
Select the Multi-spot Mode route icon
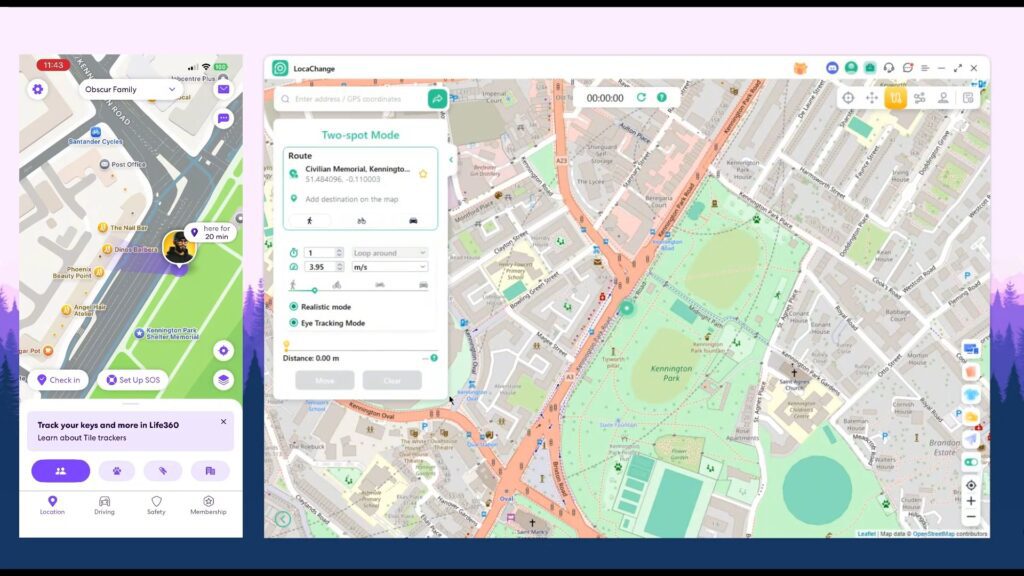coord(921,97)
